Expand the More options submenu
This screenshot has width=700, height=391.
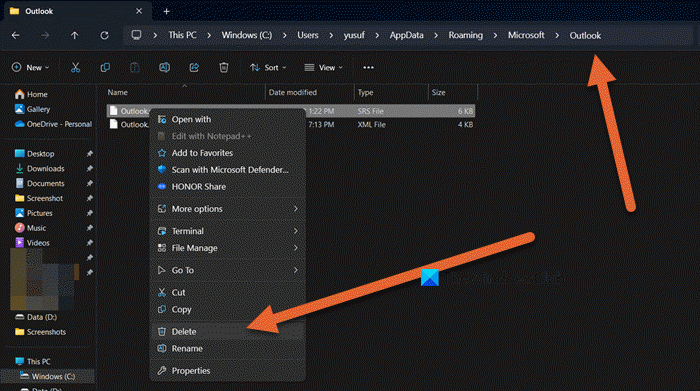click(x=228, y=209)
